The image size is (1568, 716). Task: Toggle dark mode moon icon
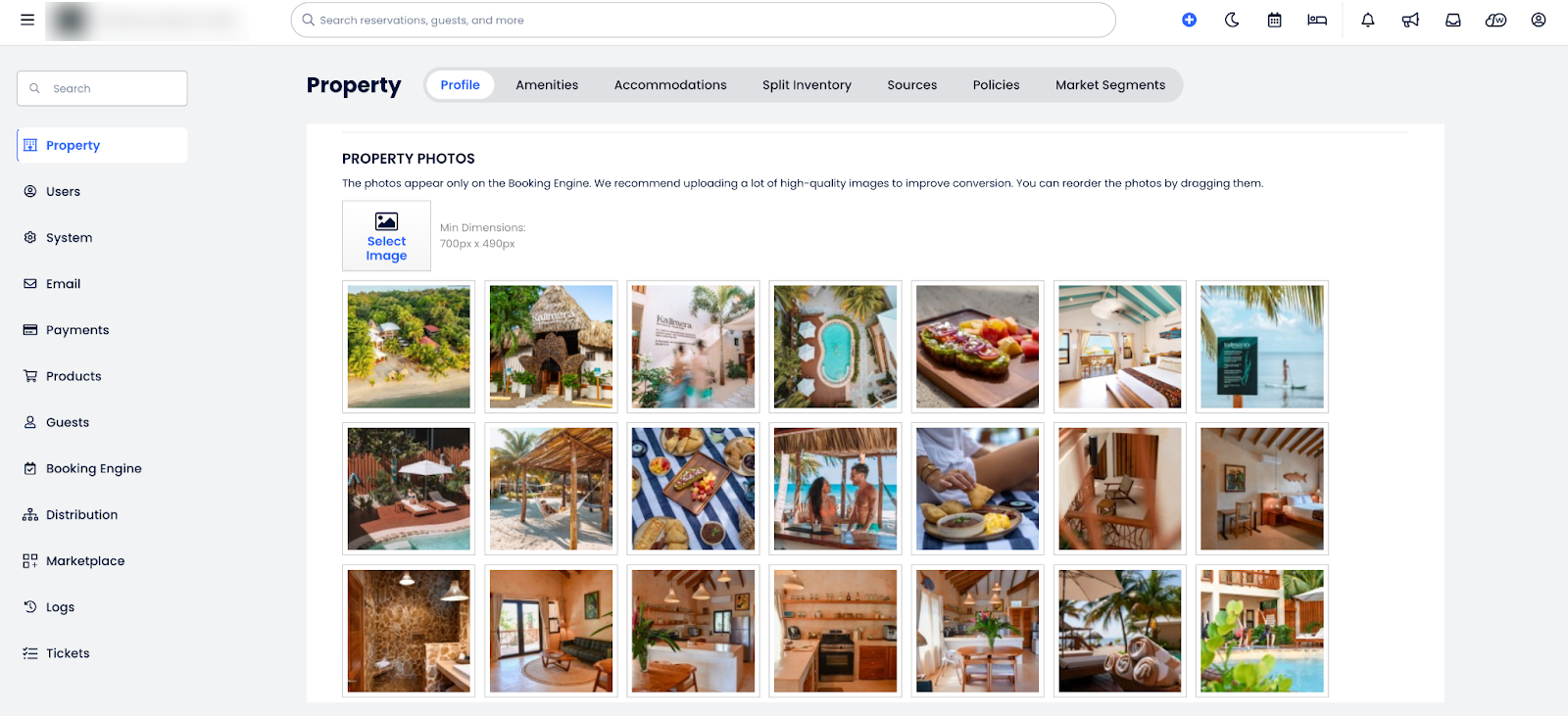1232,20
